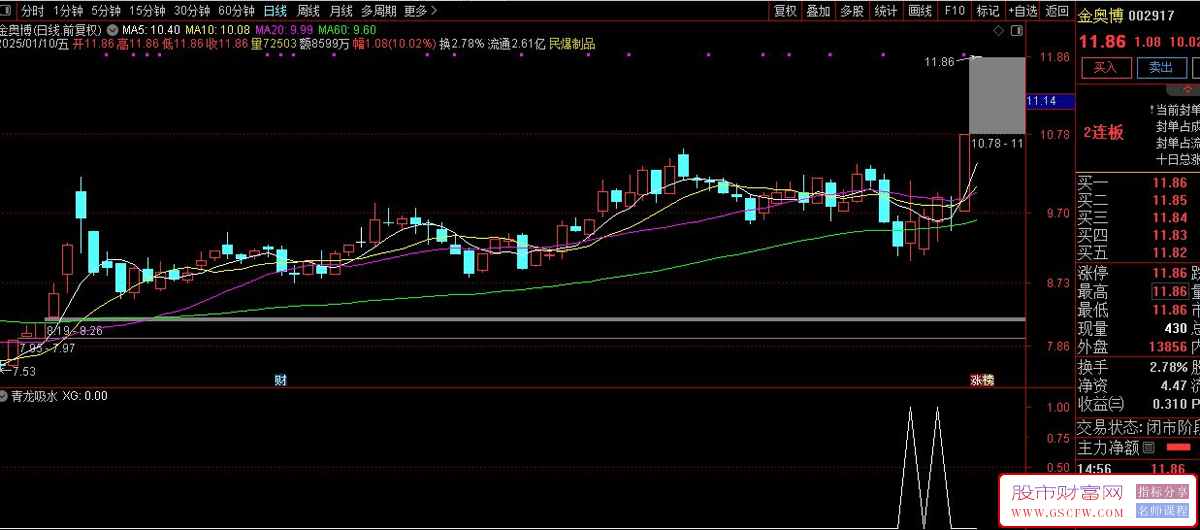Click the 2连板 limit-up label
1200x530 pixels.
click(1103, 132)
